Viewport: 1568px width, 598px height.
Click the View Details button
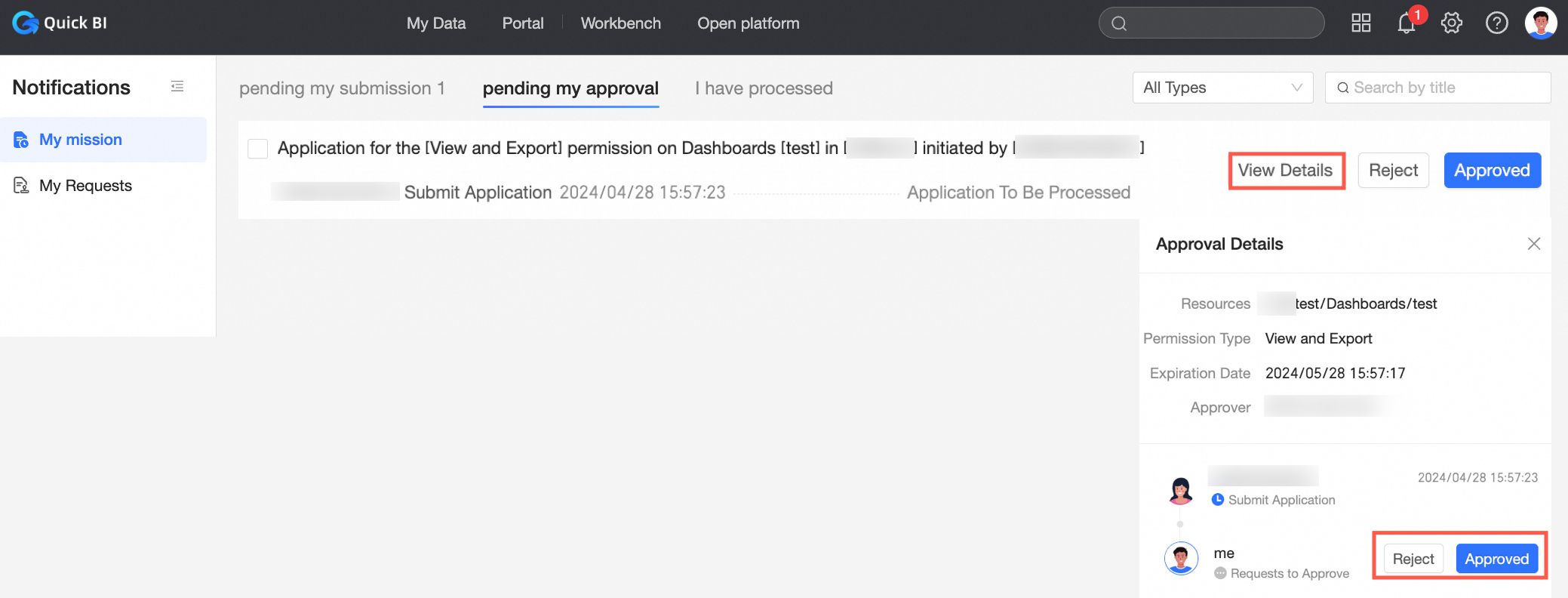click(x=1286, y=171)
